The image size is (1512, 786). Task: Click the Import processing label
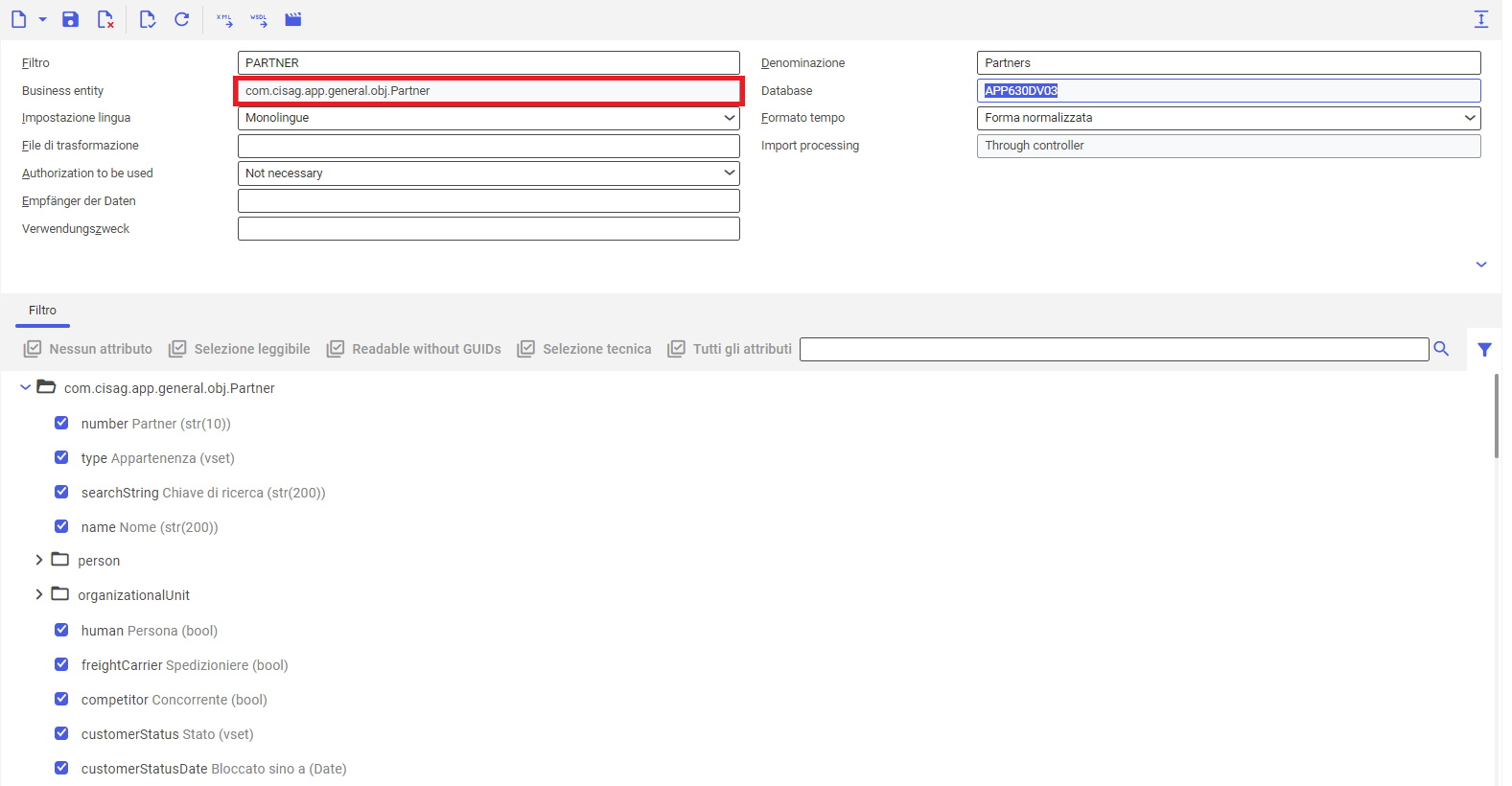click(x=810, y=146)
